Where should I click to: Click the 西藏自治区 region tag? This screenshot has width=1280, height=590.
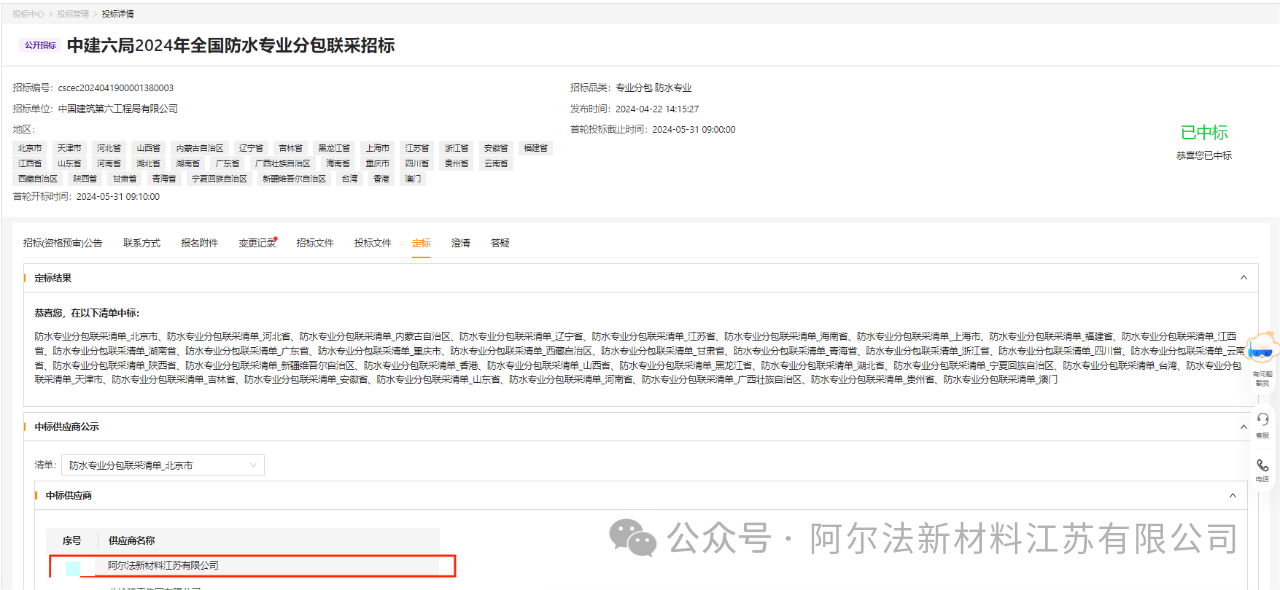pos(38,178)
